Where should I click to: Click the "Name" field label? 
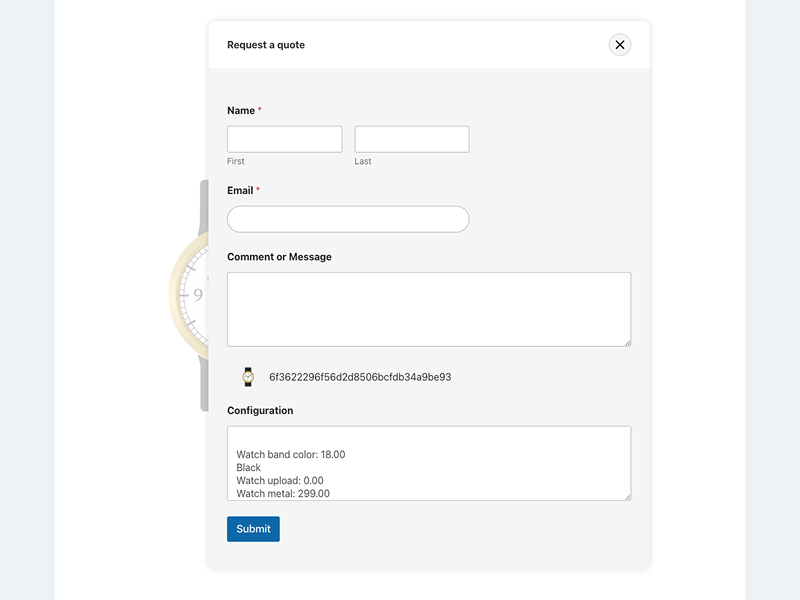pos(241,111)
